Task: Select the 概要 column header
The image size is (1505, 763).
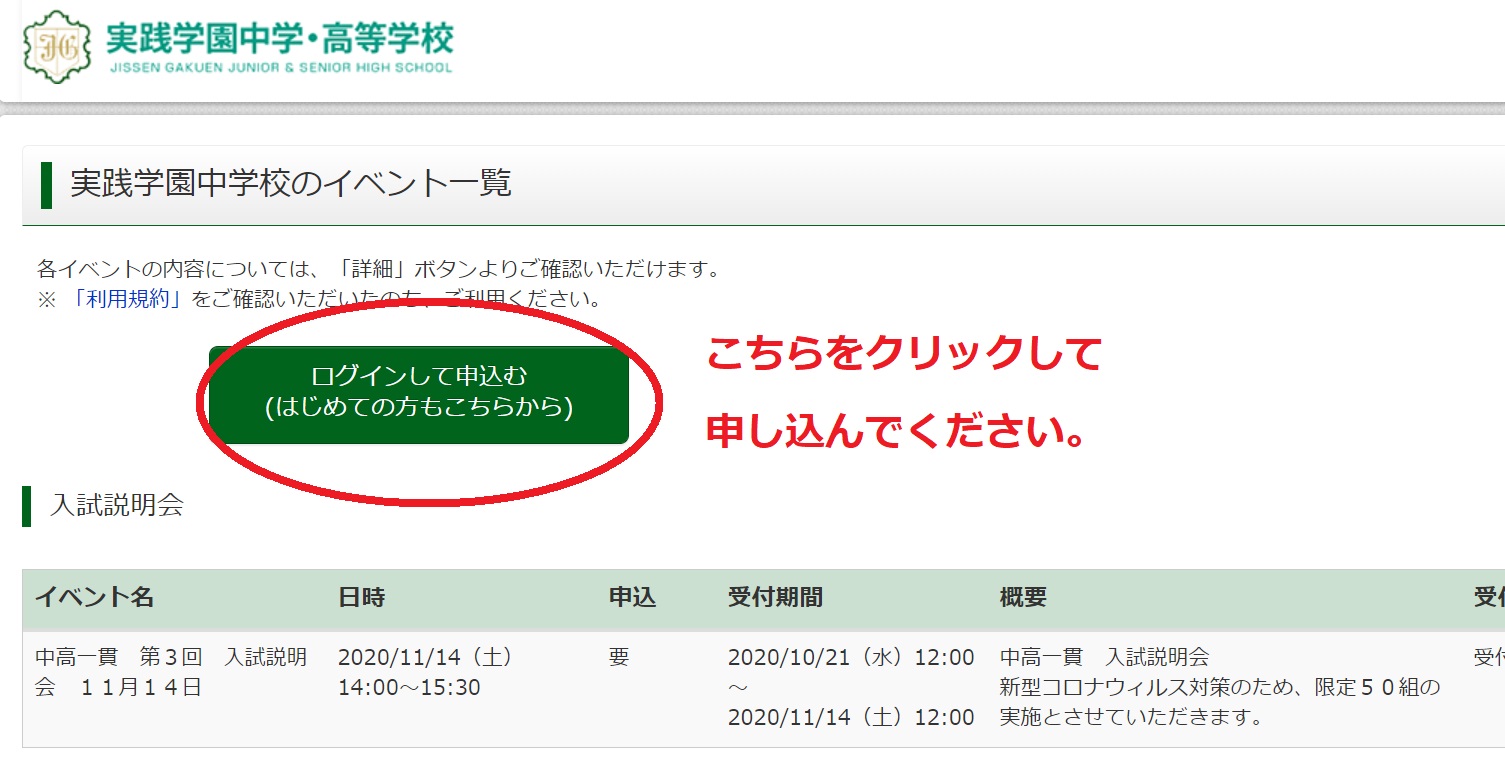Action: [x=1023, y=598]
